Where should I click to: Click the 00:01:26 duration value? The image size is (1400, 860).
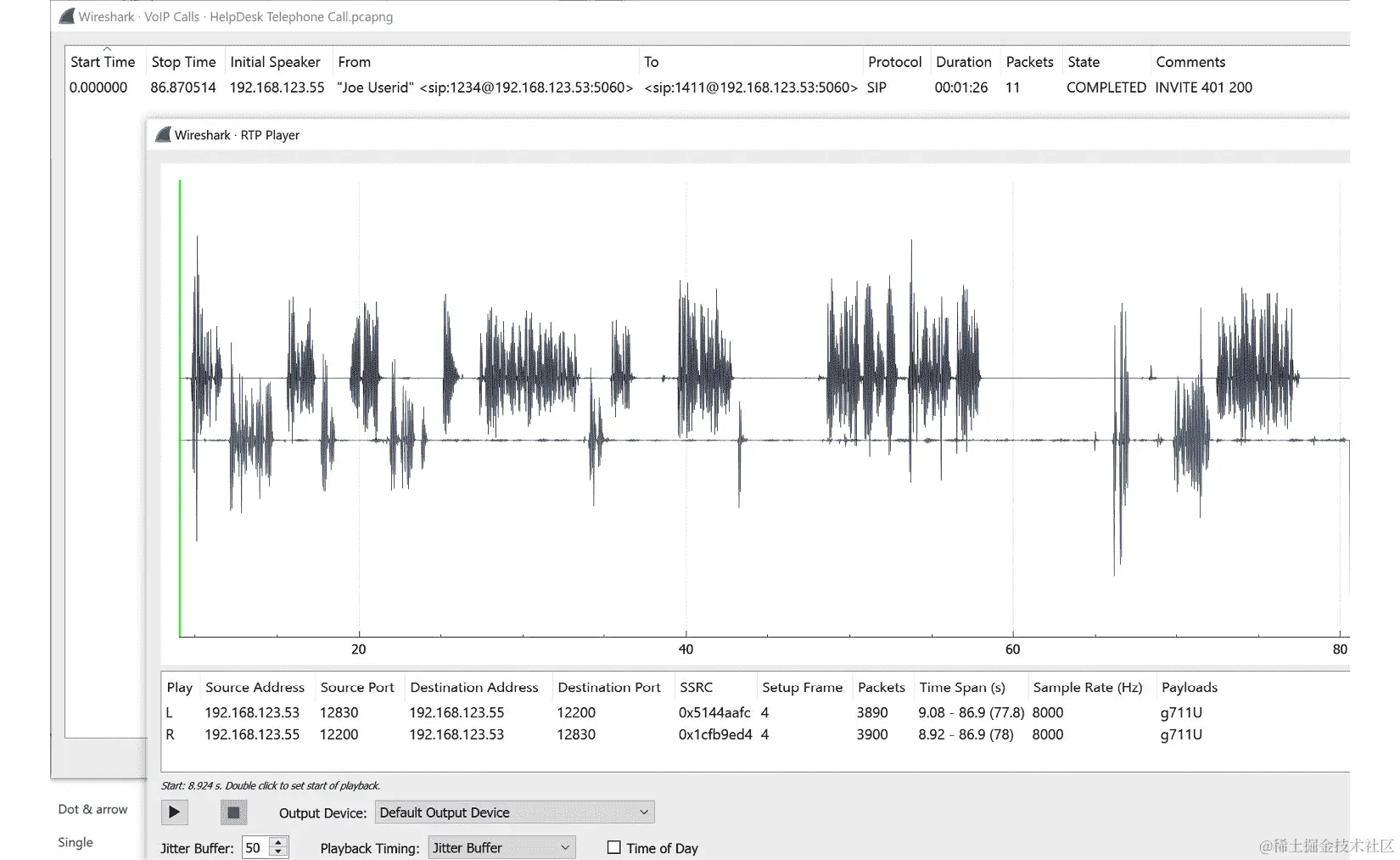pos(960,87)
